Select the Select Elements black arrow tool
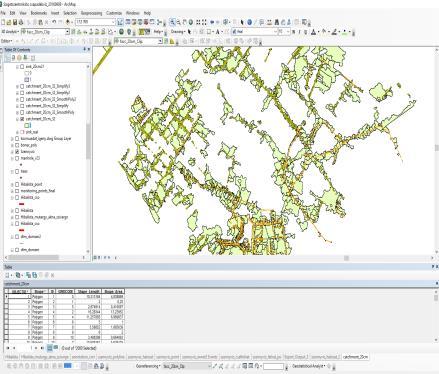The image size is (439, 374). (242, 22)
